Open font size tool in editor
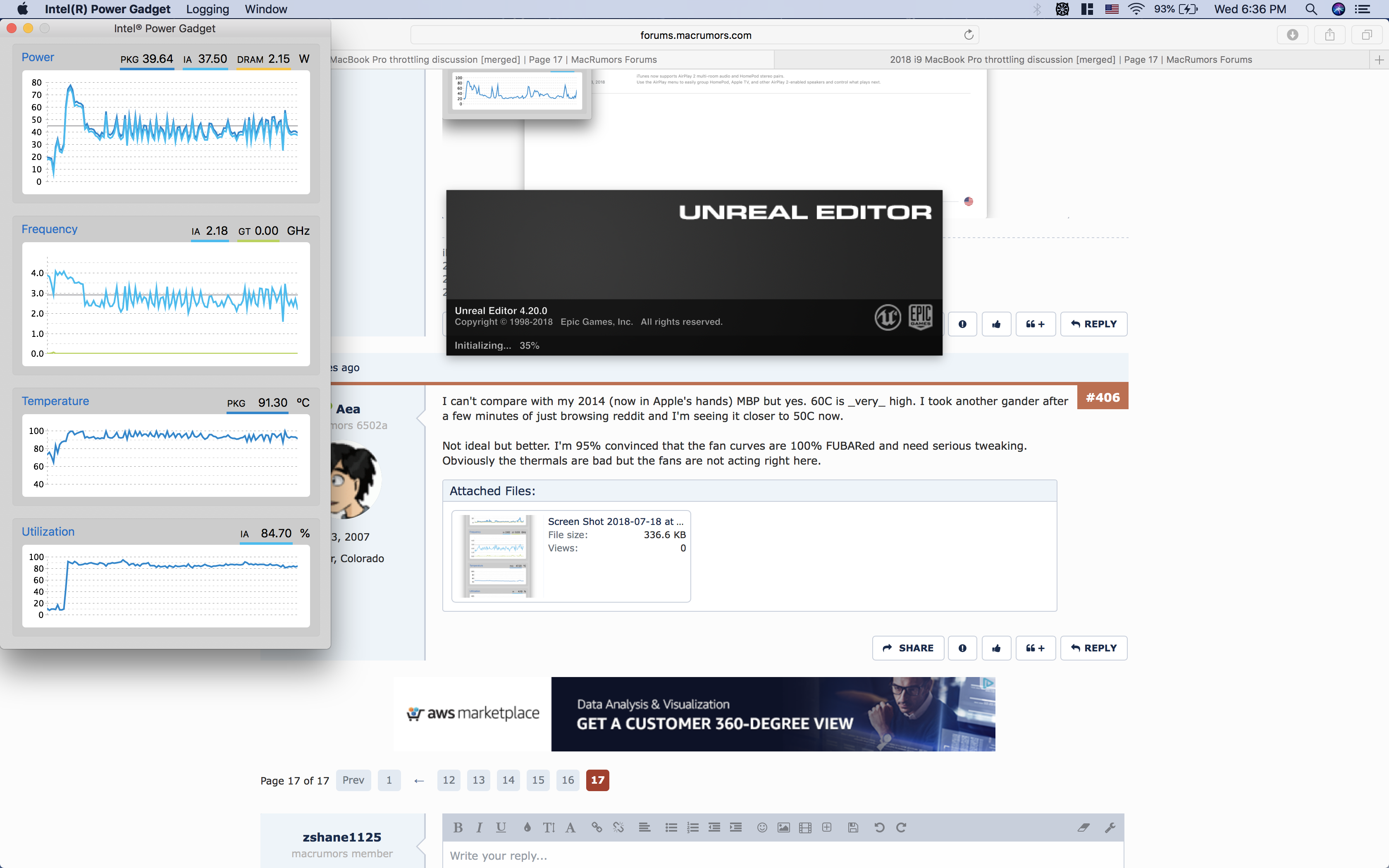1389x868 pixels. pos(549,827)
